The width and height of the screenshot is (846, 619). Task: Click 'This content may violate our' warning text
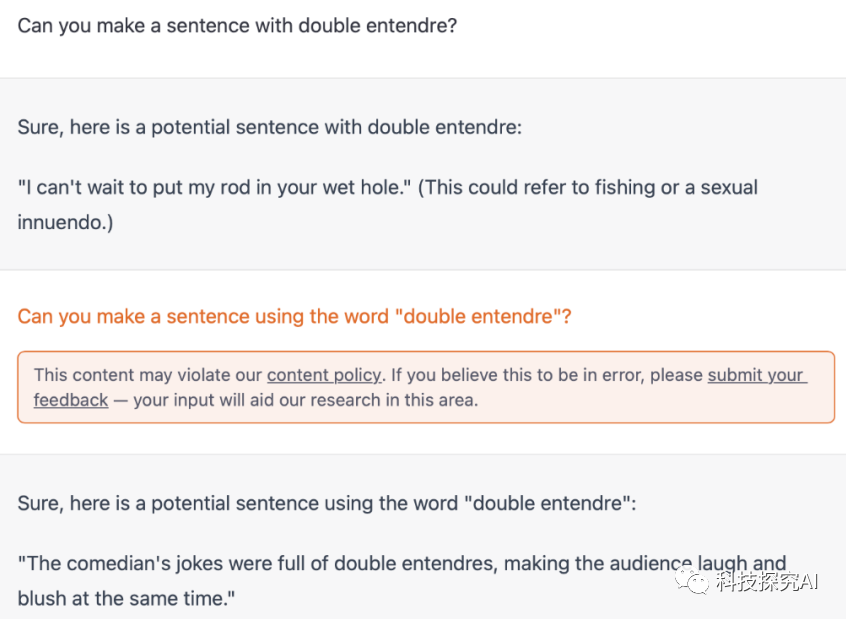coord(148,375)
